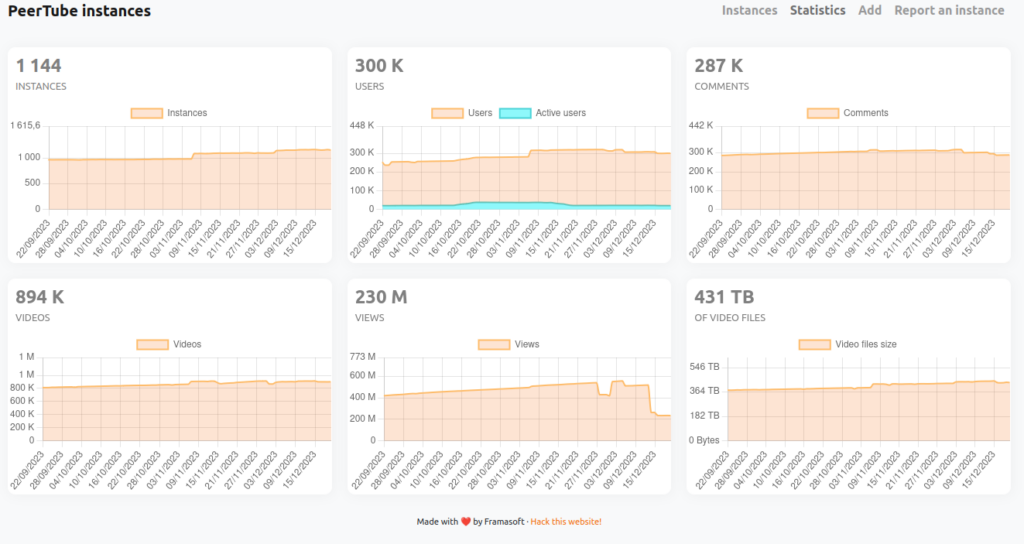The width and height of the screenshot is (1024, 544).
Task: Click the heart icon in the footer
Action: (x=466, y=522)
